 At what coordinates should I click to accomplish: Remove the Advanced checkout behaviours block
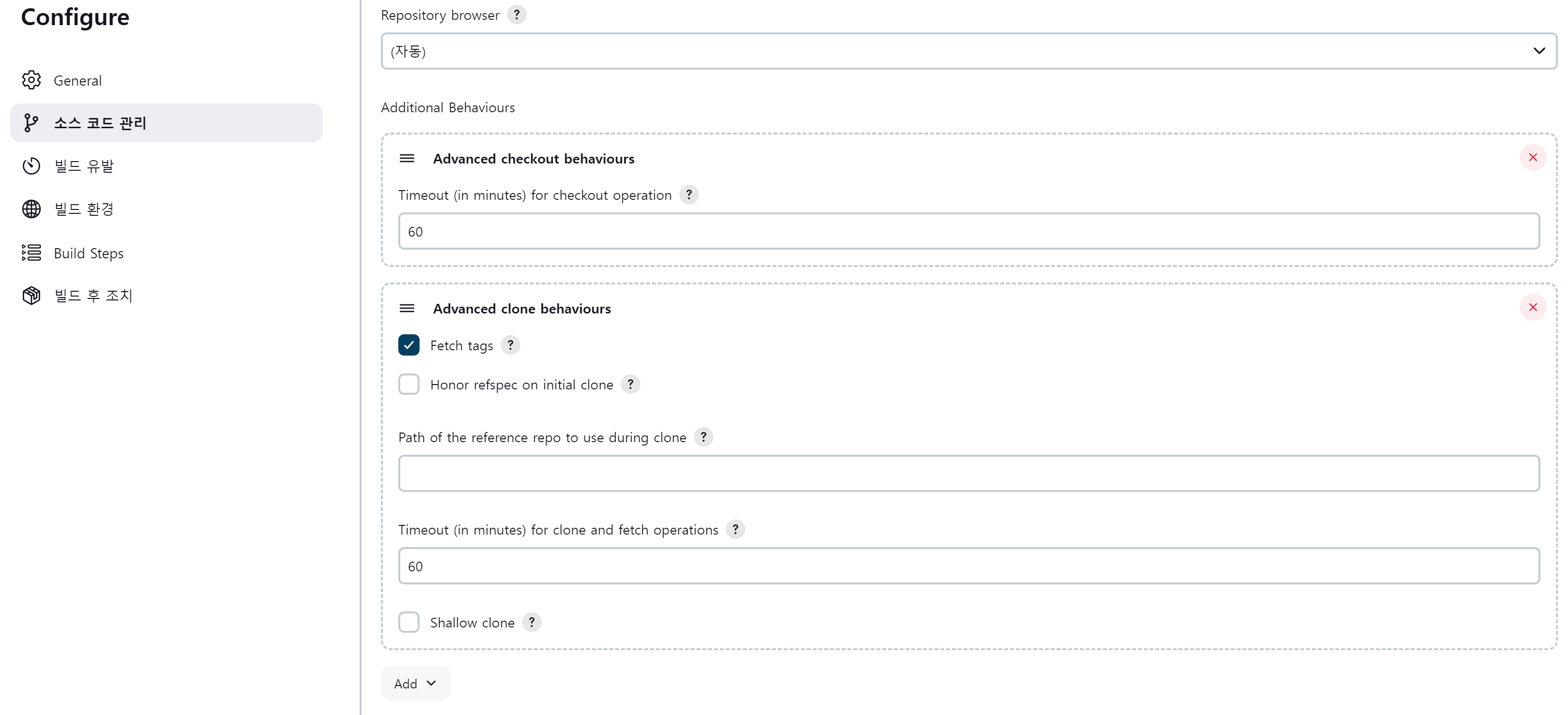(1533, 158)
